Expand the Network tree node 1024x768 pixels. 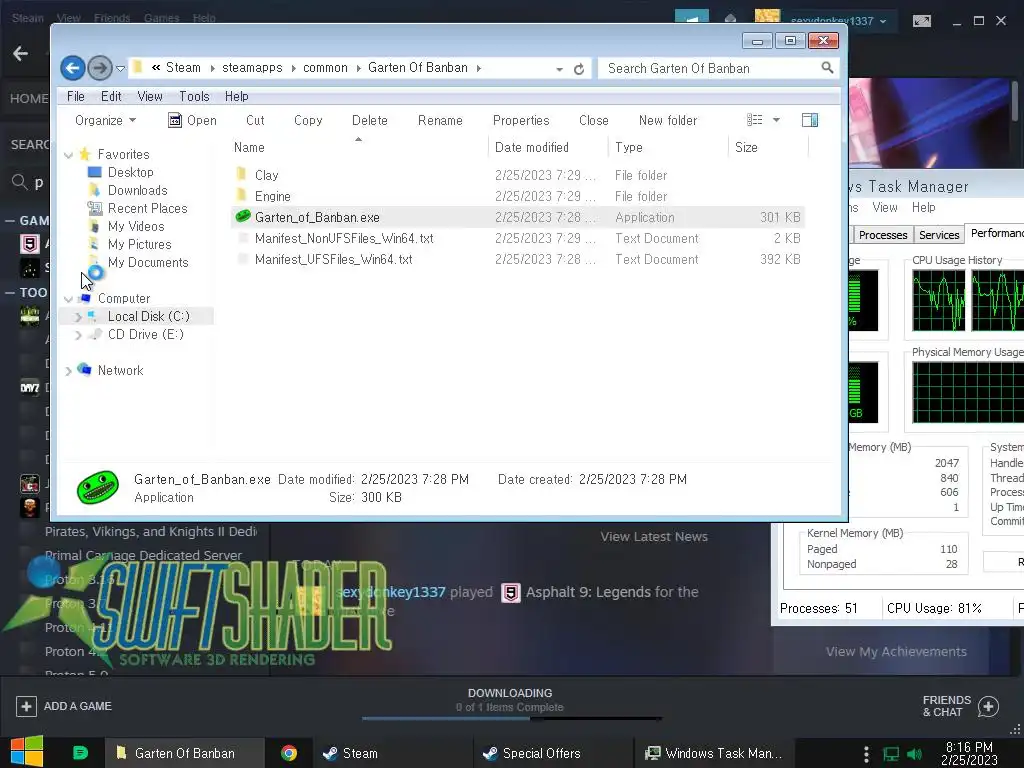point(68,371)
